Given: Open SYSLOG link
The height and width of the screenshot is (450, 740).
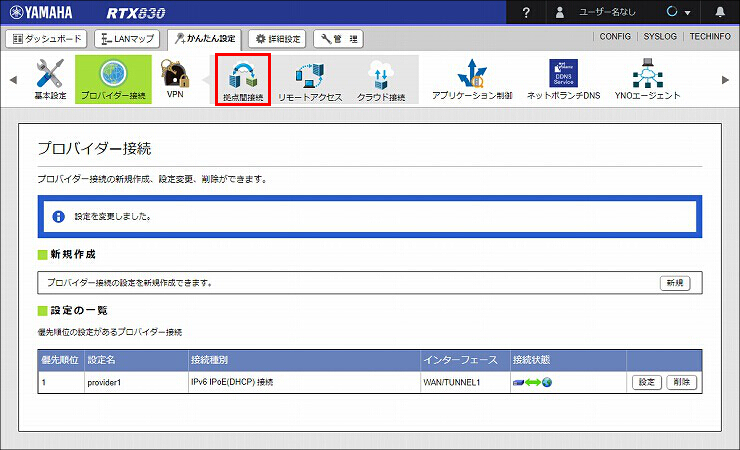Looking at the screenshot, I should [x=660, y=36].
